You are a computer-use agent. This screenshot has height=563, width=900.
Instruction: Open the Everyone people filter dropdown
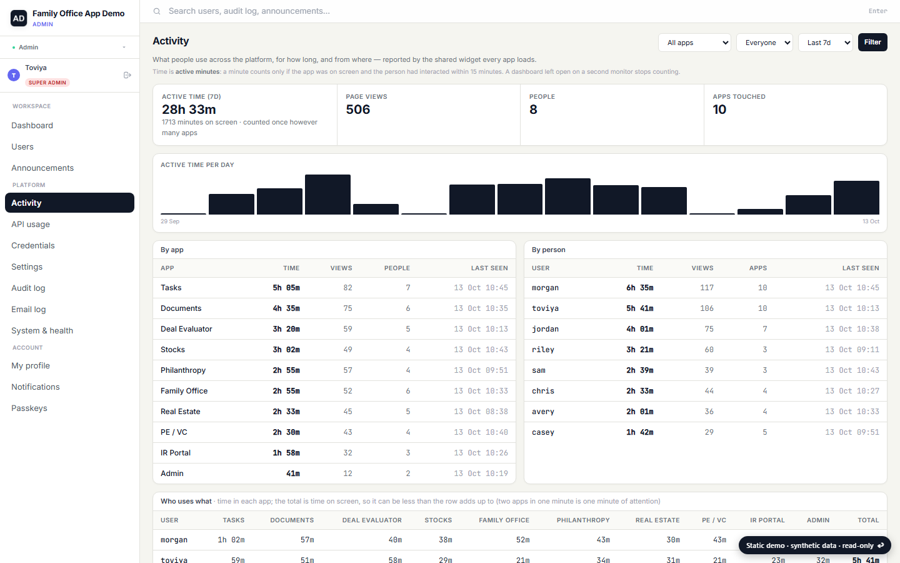(765, 42)
